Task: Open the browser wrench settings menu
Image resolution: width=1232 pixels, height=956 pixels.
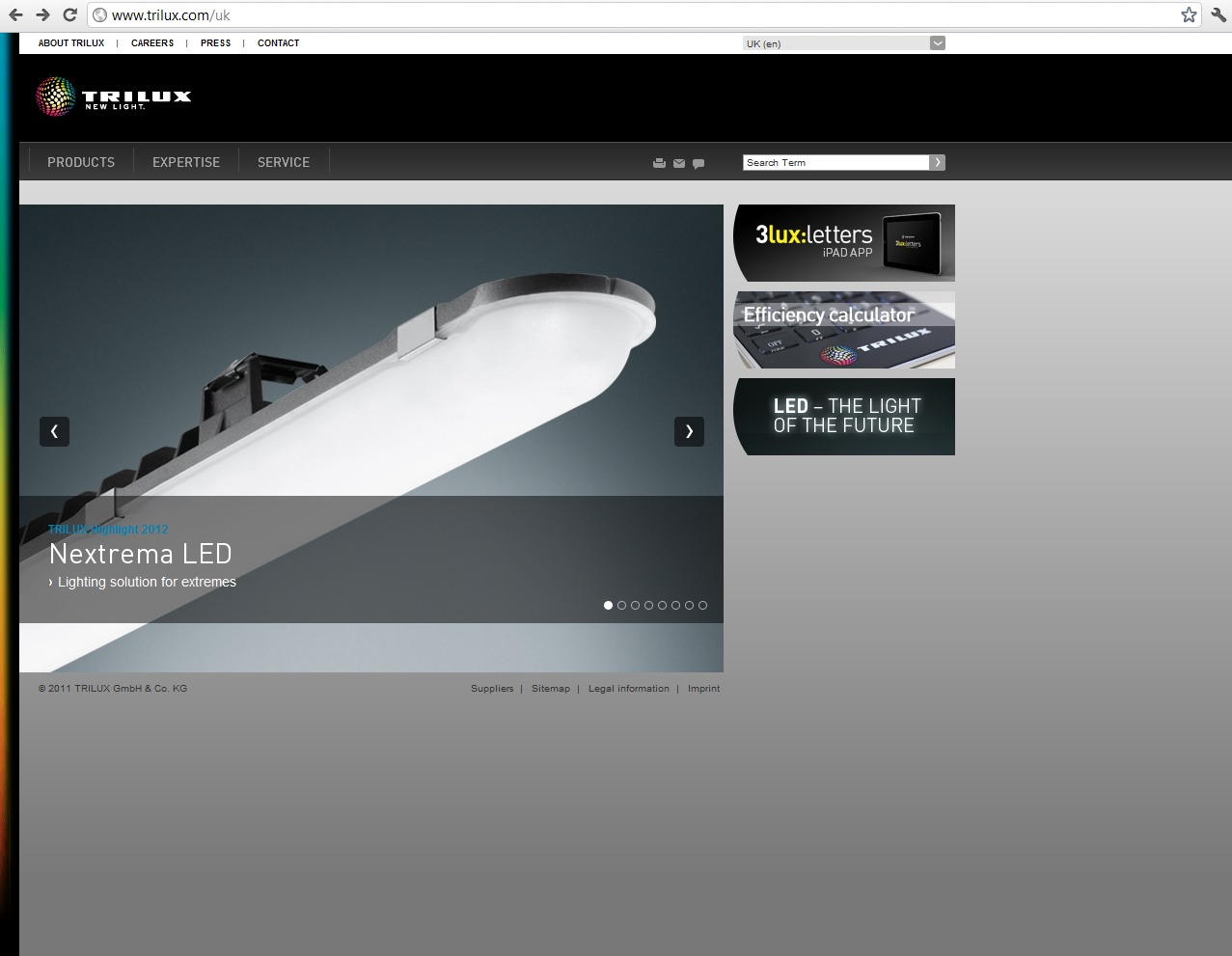Action: (x=1218, y=14)
